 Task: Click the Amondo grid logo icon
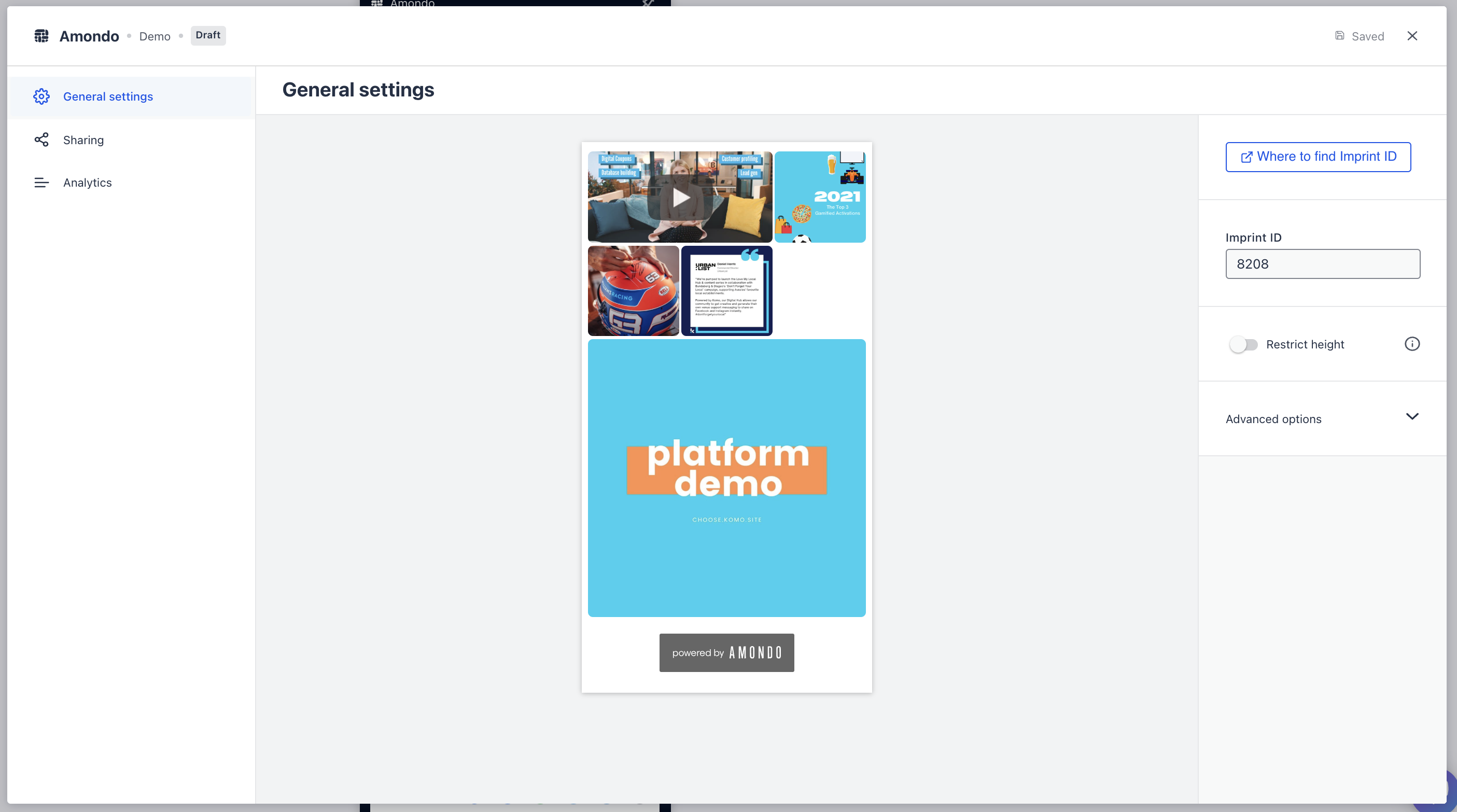pyautogui.click(x=41, y=36)
